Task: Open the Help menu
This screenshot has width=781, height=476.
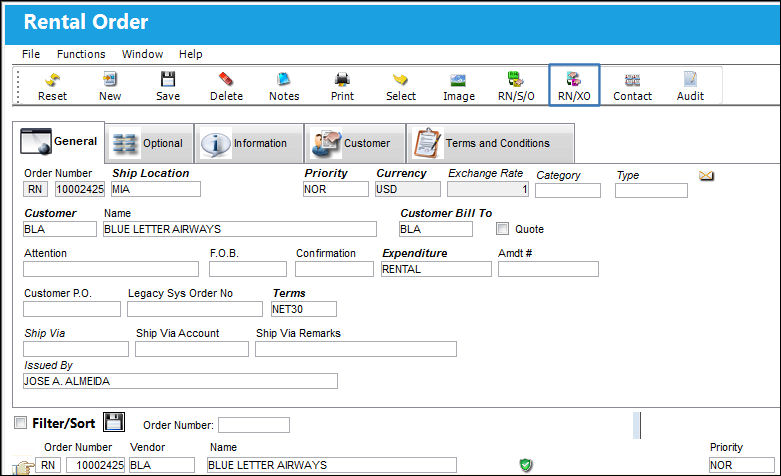Action: coord(191,54)
